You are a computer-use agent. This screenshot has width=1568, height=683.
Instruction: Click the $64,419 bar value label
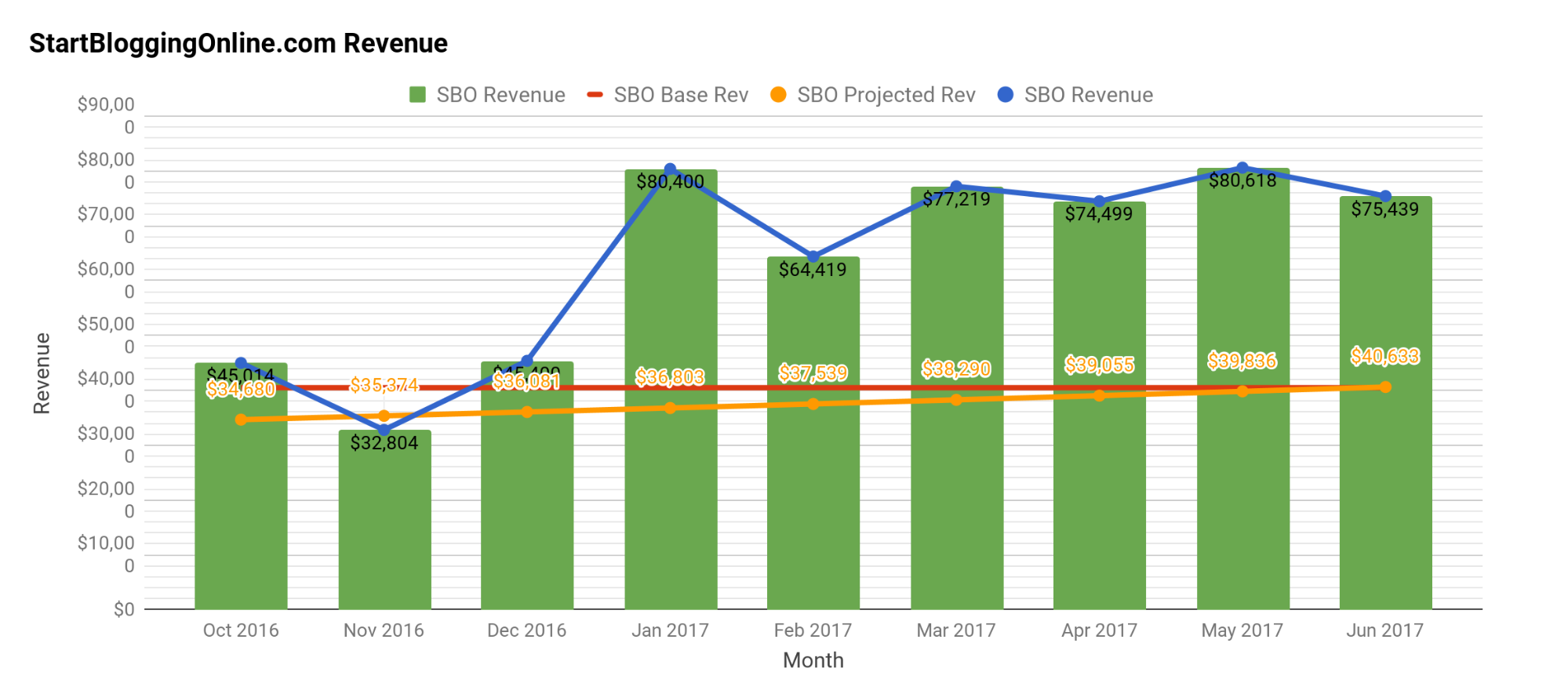(813, 270)
